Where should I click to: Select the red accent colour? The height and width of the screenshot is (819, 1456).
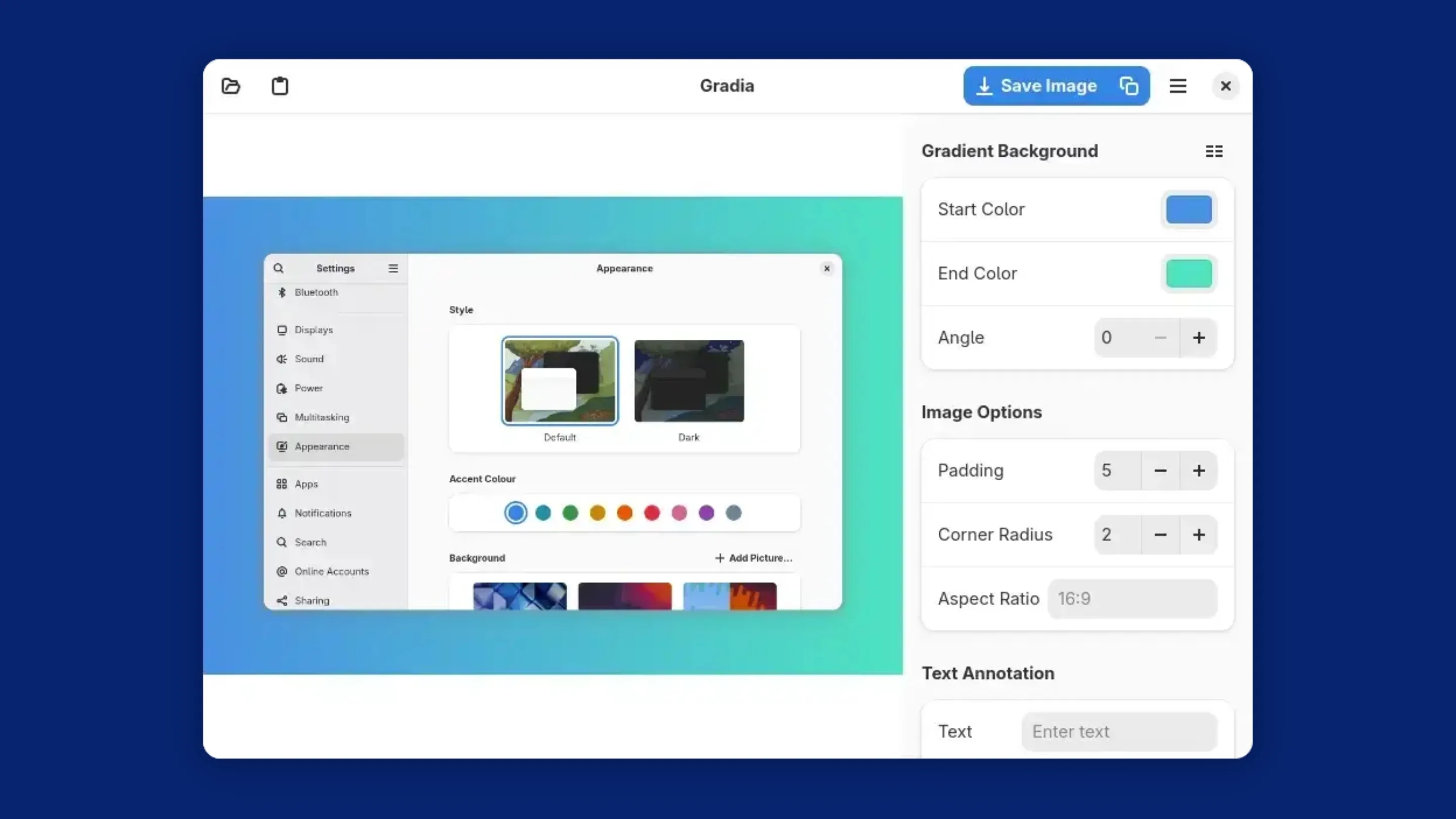[x=652, y=513]
